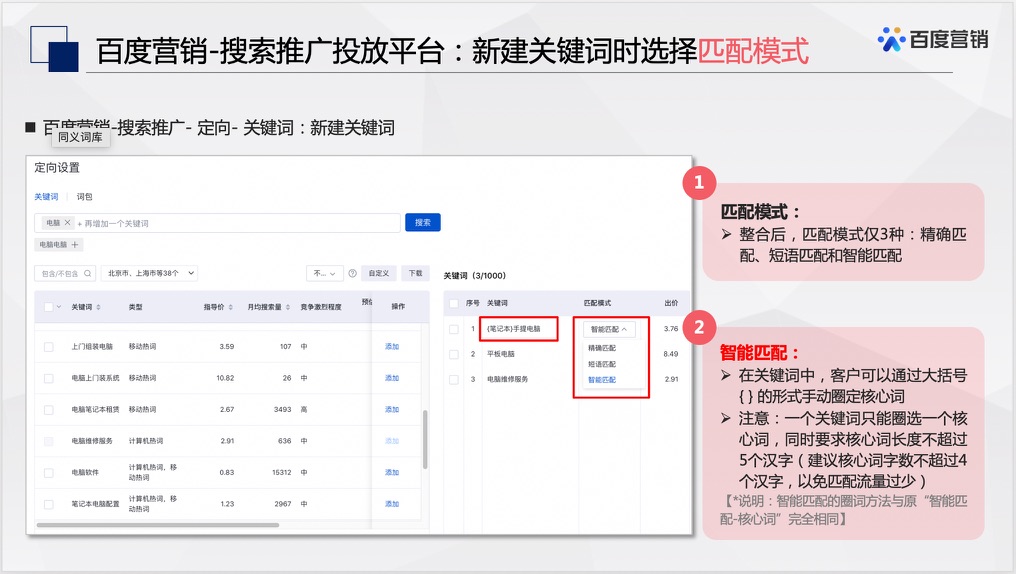Click the horizontal scrollbar under keyword table
Screen dimensions: 1016x574
click(x=157, y=525)
